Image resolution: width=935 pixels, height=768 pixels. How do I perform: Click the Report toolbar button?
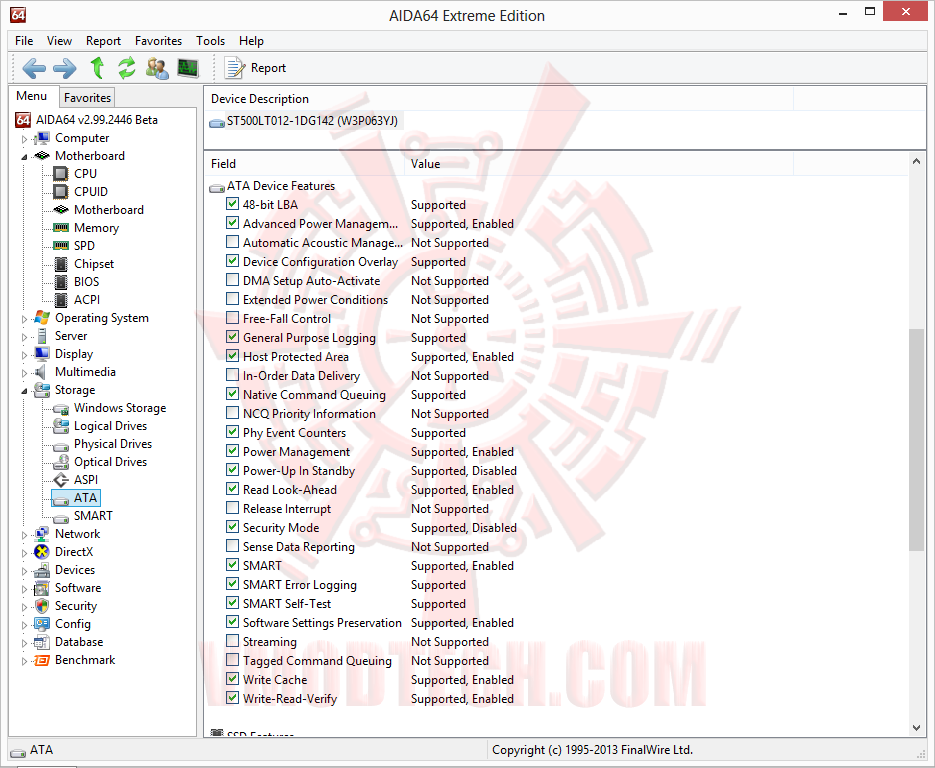point(255,68)
